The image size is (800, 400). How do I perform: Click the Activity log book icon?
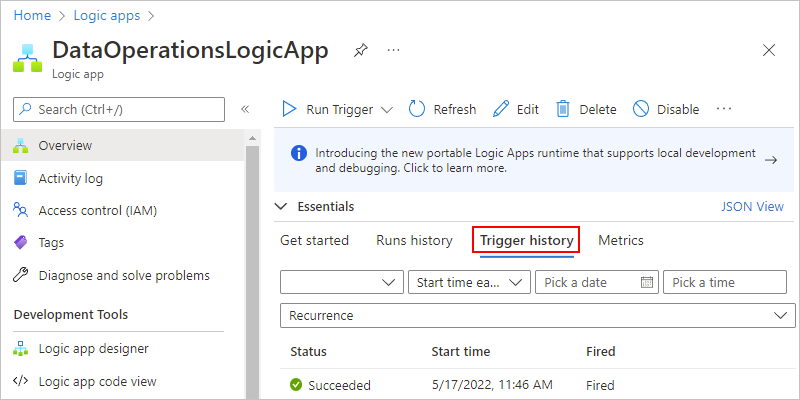(x=20, y=179)
